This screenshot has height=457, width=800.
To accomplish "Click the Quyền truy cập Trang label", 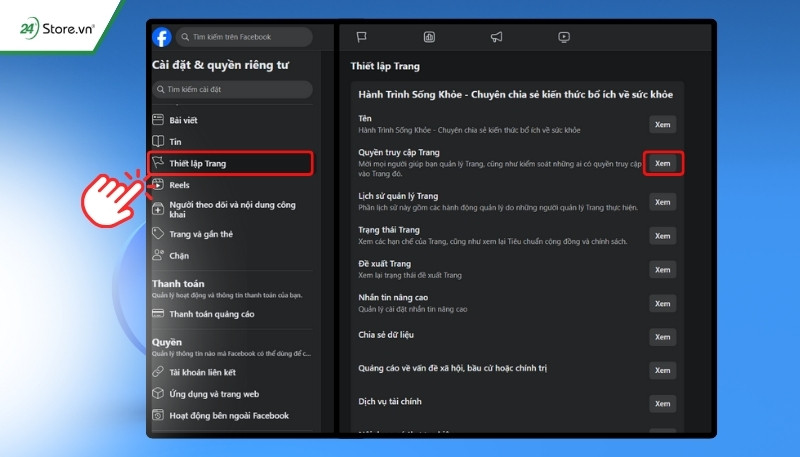I will coord(399,152).
